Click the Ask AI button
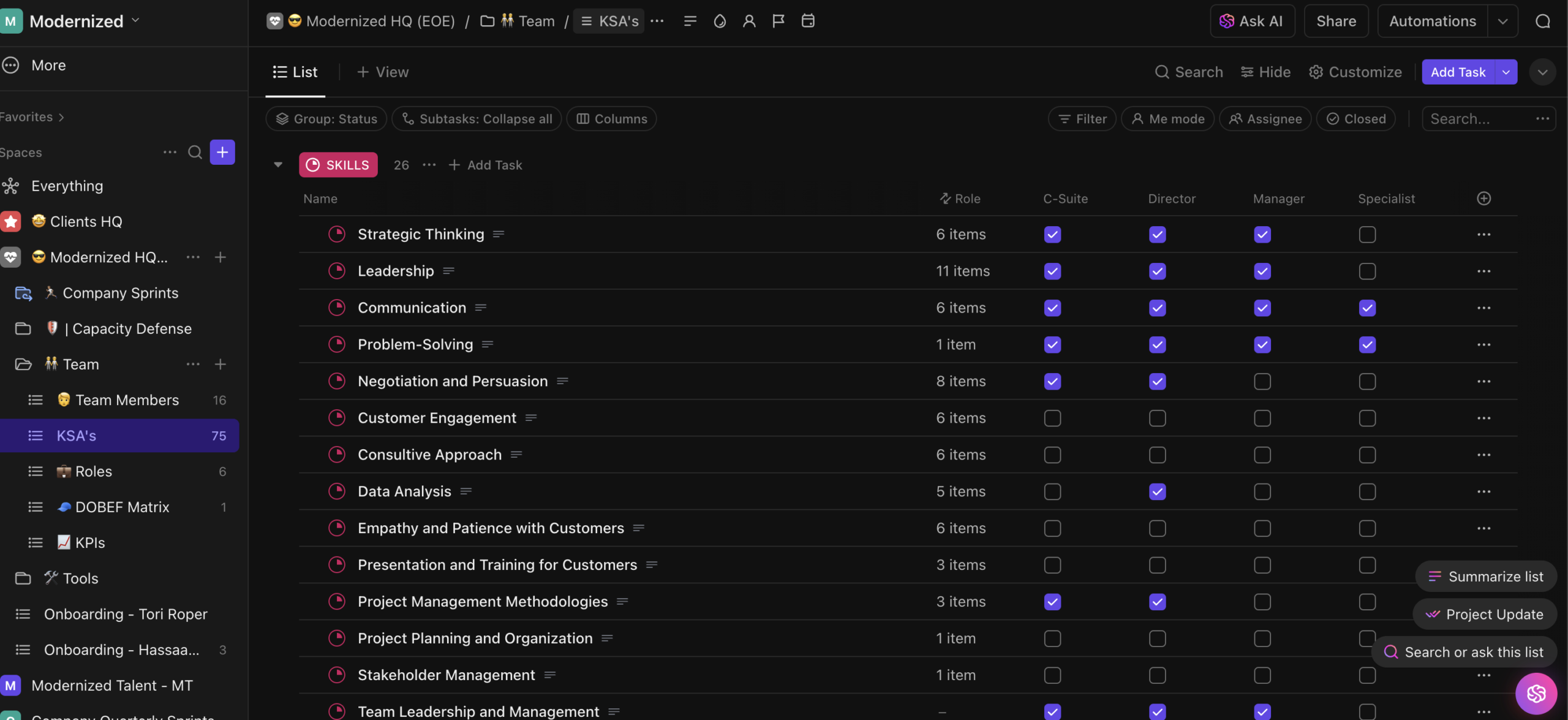1568x720 pixels. 1252,21
